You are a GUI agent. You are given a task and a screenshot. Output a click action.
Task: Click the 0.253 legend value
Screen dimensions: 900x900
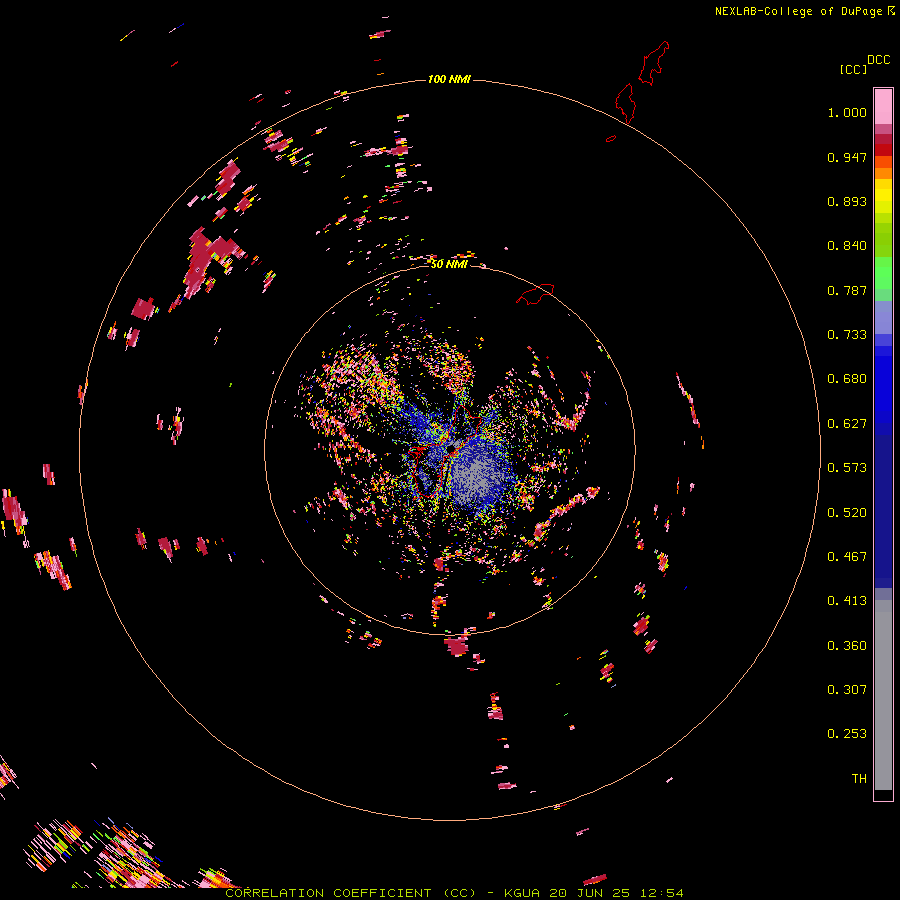[847, 734]
